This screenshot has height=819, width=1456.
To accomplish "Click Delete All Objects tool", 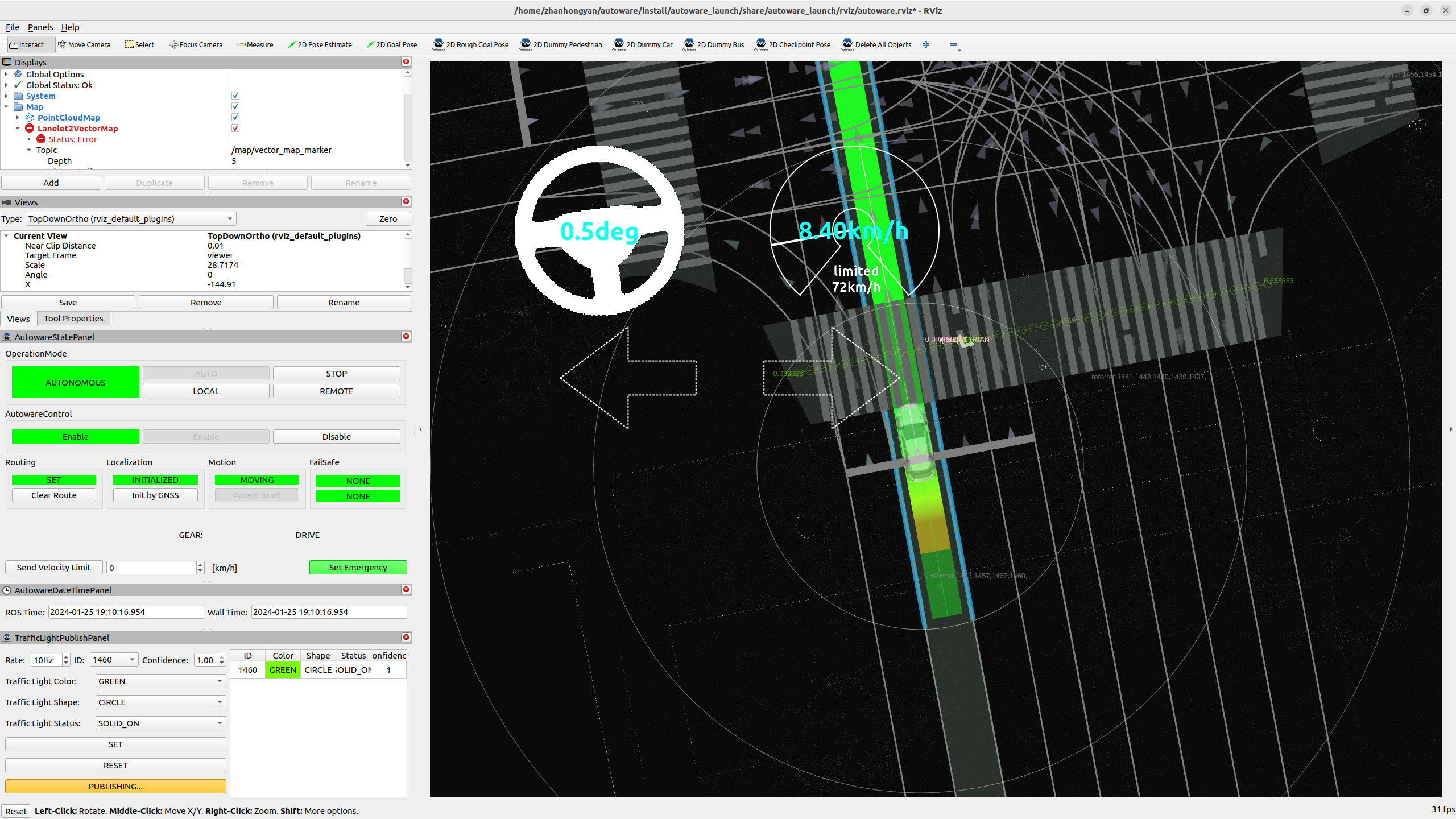I will coord(876,44).
